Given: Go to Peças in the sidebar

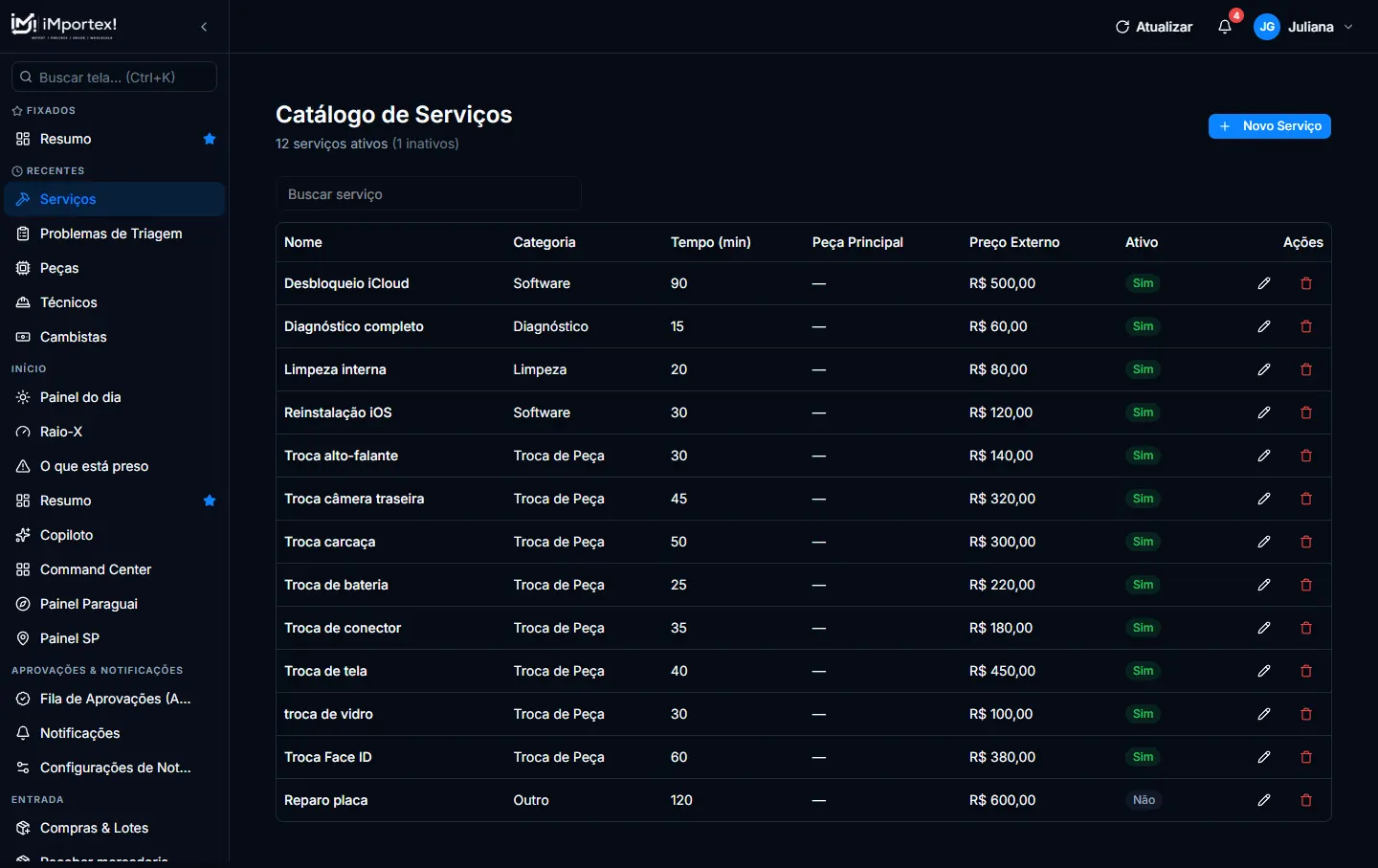Looking at the screenshot, I should 115,268.
